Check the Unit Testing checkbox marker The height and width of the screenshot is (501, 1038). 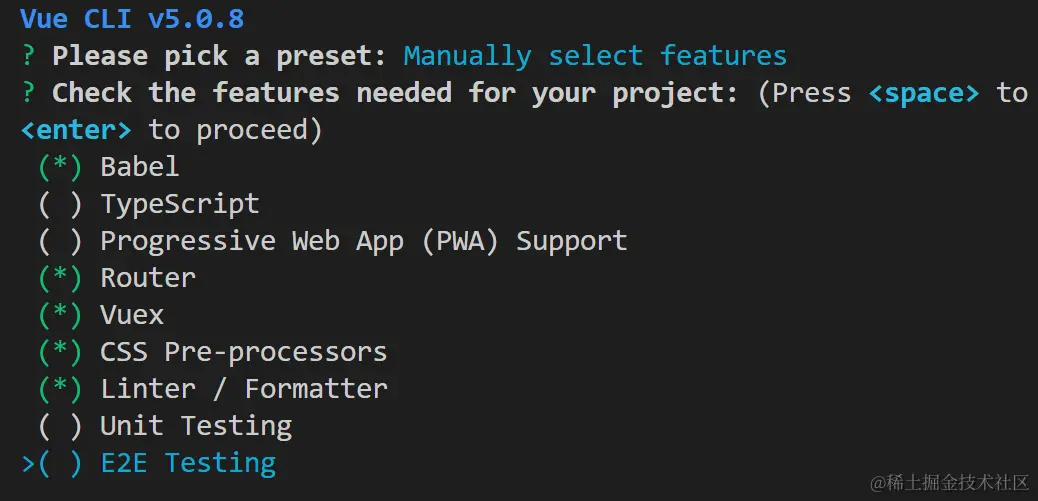pos(60,426)
